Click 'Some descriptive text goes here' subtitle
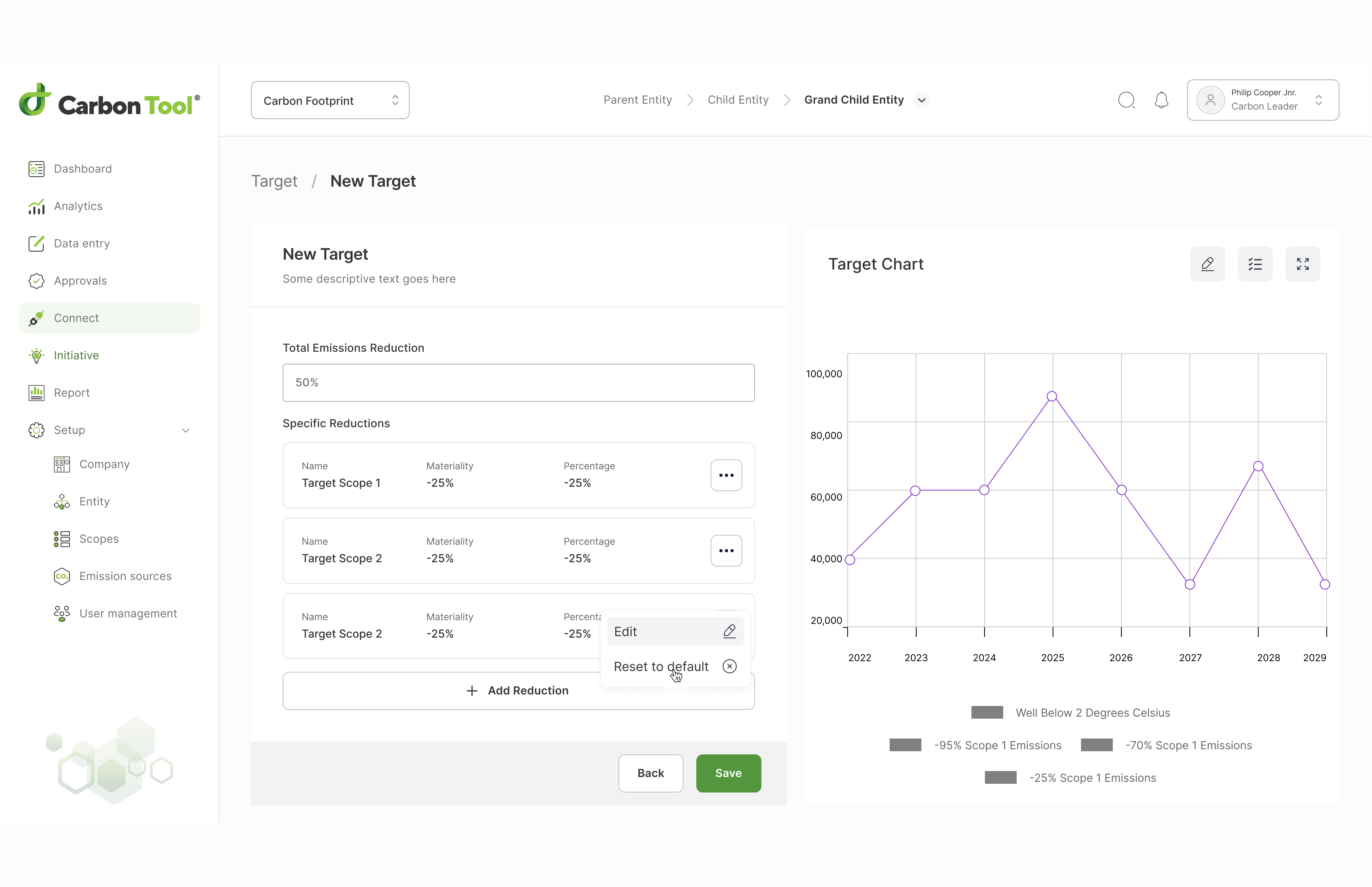This screenshot has width=1372, height=887. tap(369, 279)
